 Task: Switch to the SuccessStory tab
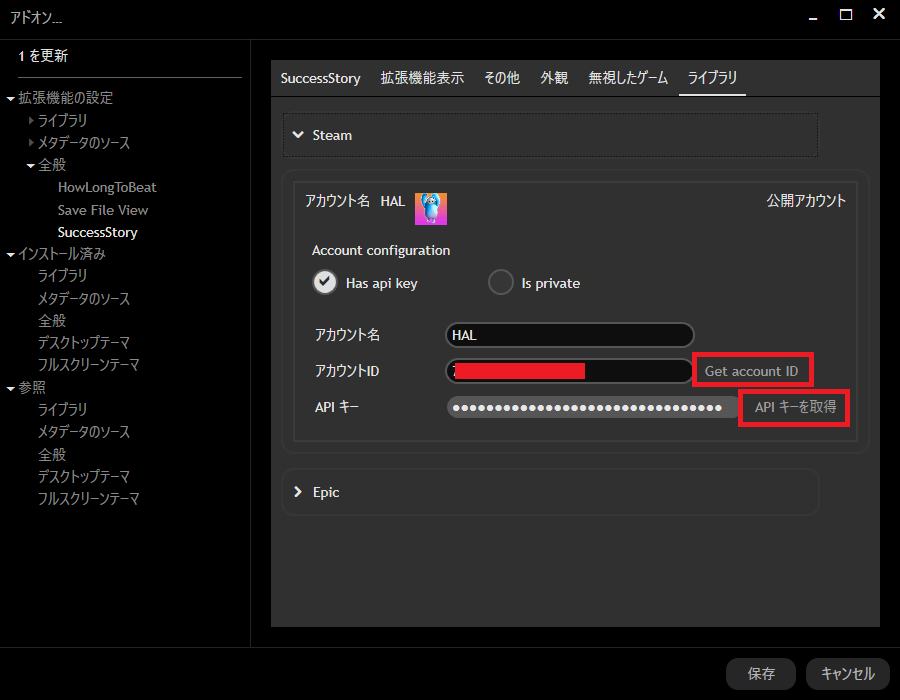(320, 78)
